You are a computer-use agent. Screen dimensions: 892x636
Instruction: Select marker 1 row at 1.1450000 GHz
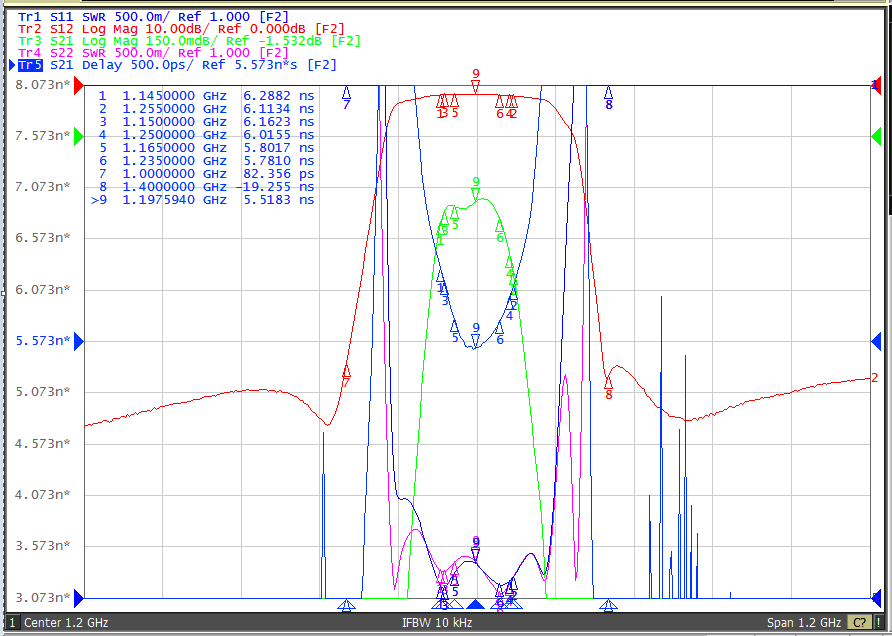[203, 96]
